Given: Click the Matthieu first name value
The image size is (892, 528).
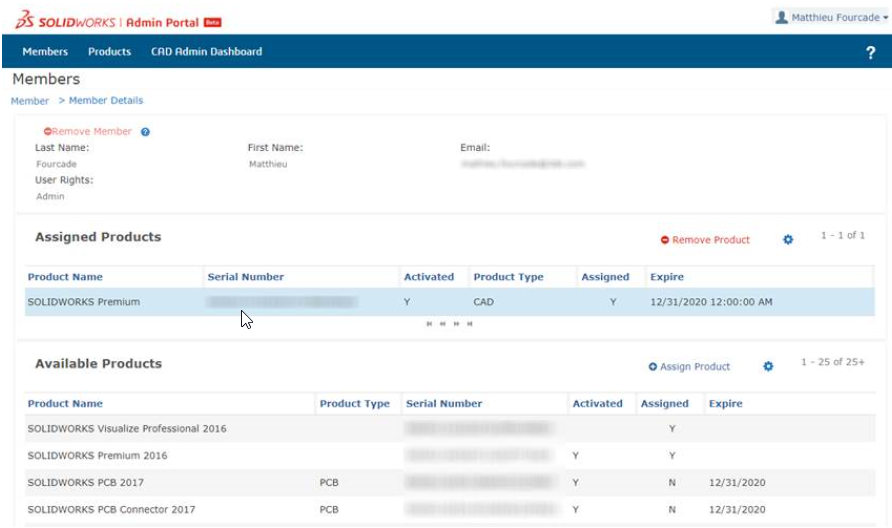Looking at the screenshot, I should coord(268,164).
